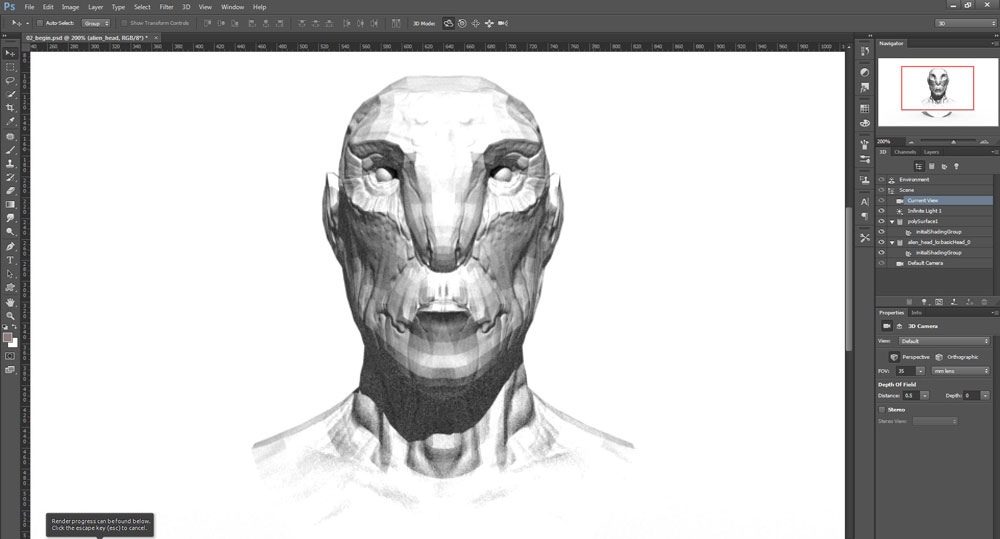Switch to the Channels tab
This screenshot has width=1000, height=539.
coord(904,152)
